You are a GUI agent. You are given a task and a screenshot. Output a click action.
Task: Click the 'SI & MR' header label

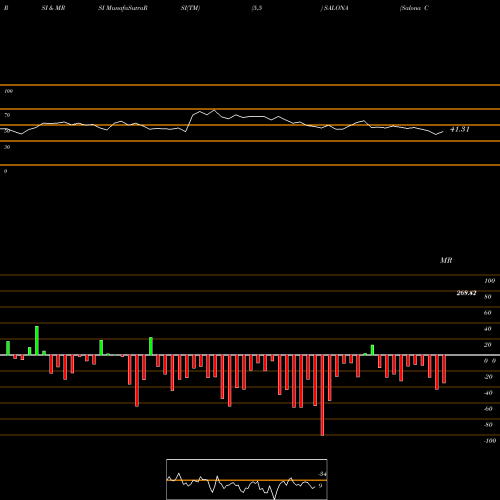click(x=53, y=8)
